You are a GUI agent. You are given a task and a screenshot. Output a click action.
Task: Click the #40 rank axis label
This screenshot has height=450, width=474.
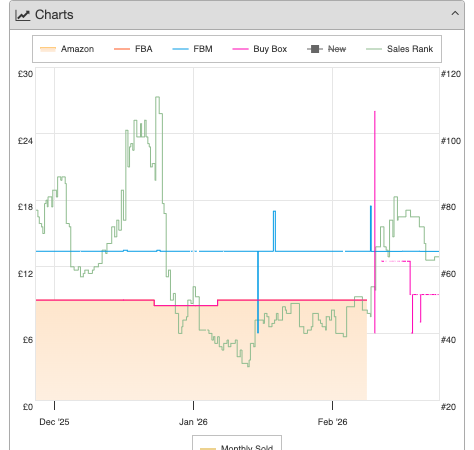tap(448, 340)
